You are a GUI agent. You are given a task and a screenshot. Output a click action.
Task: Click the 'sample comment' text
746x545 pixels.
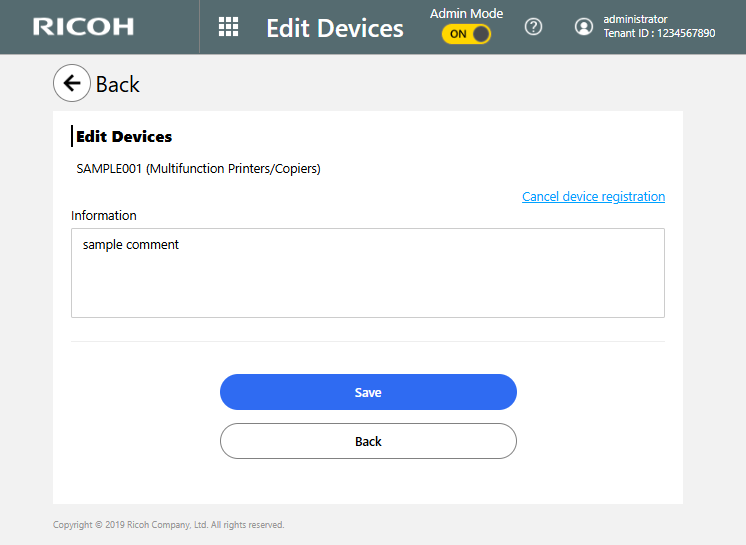[x=131, y=244]
